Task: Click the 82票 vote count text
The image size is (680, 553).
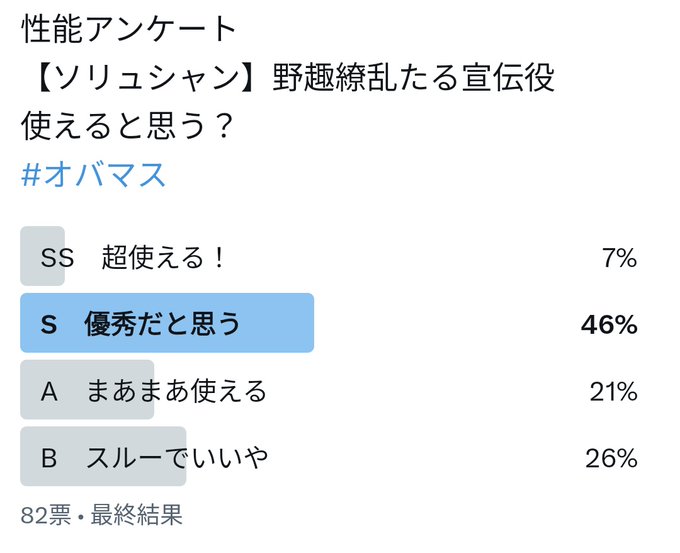Action: [46, 515]
